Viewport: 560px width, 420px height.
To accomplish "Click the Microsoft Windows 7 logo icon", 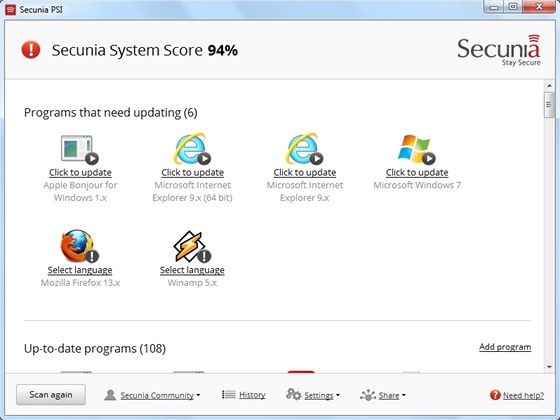I will pos(416,149).
